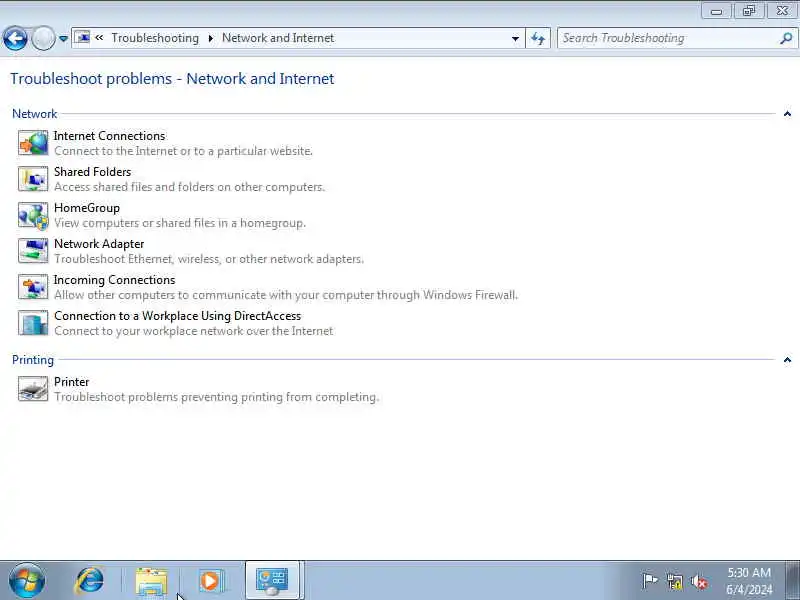Click 'Troubleshoot Ethernet, wireless, or other network adapters.' text
The image size is (800, 600).
tap(209, 259)
